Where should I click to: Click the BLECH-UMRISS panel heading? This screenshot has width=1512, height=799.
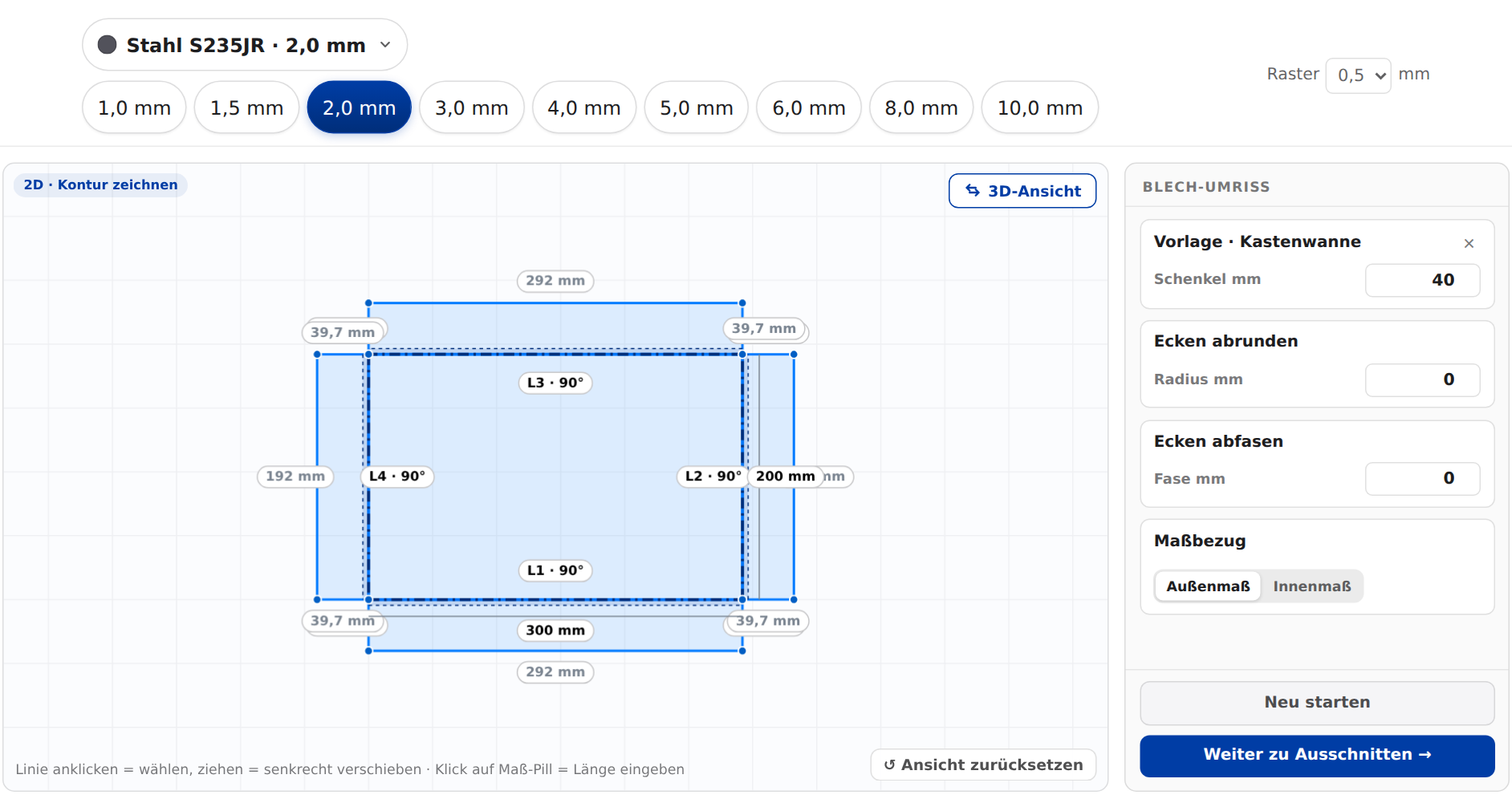pos(1205,187)
